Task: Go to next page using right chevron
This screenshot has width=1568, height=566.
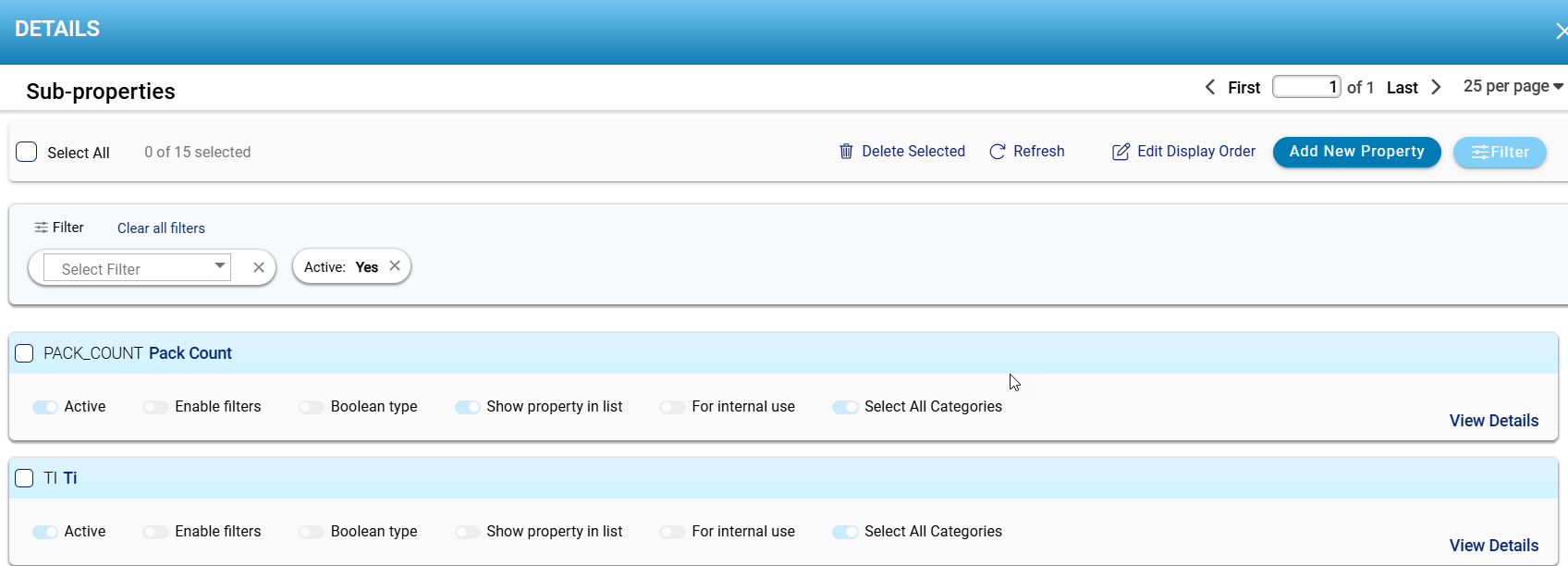Action: 1436,87
